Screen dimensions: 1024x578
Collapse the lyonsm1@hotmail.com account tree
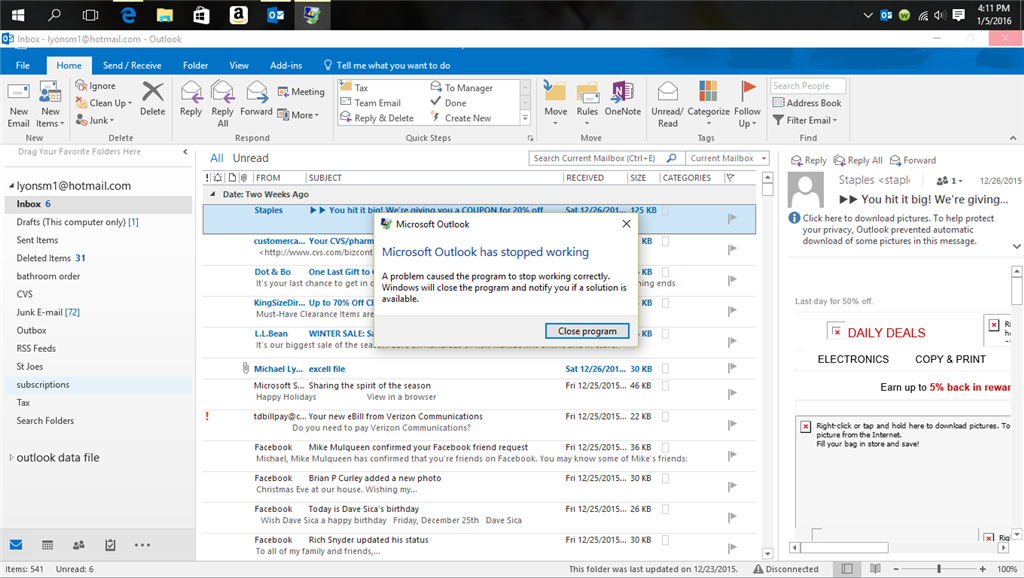point(11,186)
